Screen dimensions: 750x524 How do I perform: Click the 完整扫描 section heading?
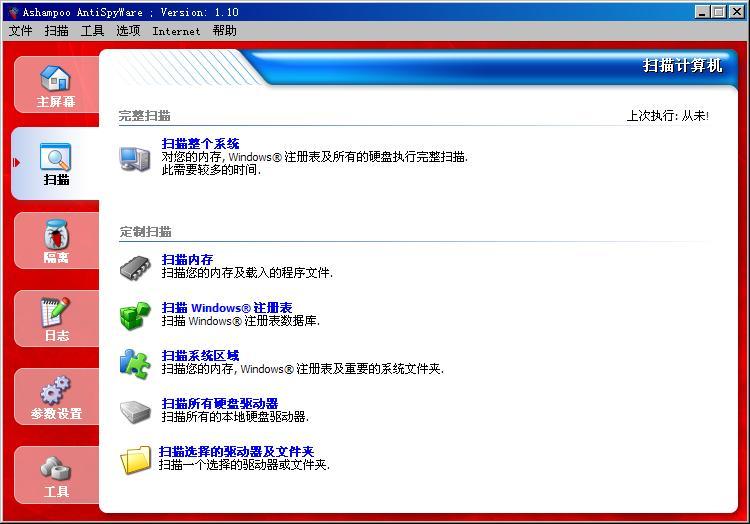tap(144, 116)
